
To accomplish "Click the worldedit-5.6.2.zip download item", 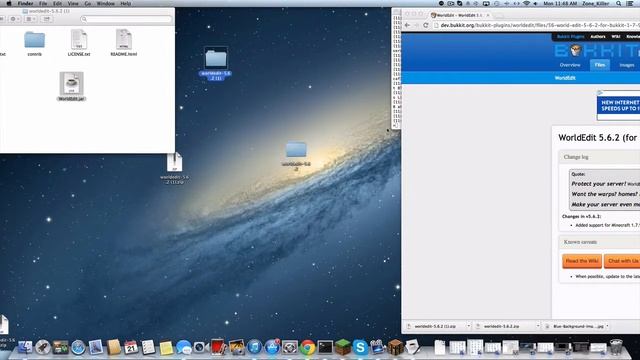I will point(502,326).
